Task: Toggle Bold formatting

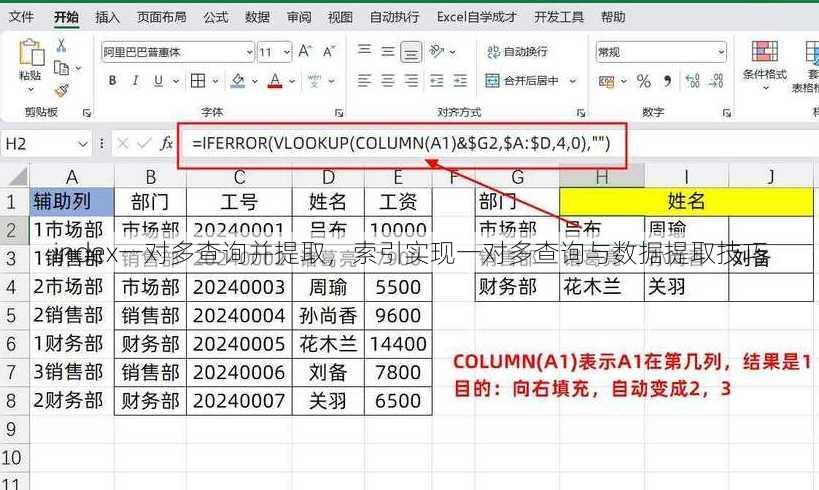Action: [112, 80]
